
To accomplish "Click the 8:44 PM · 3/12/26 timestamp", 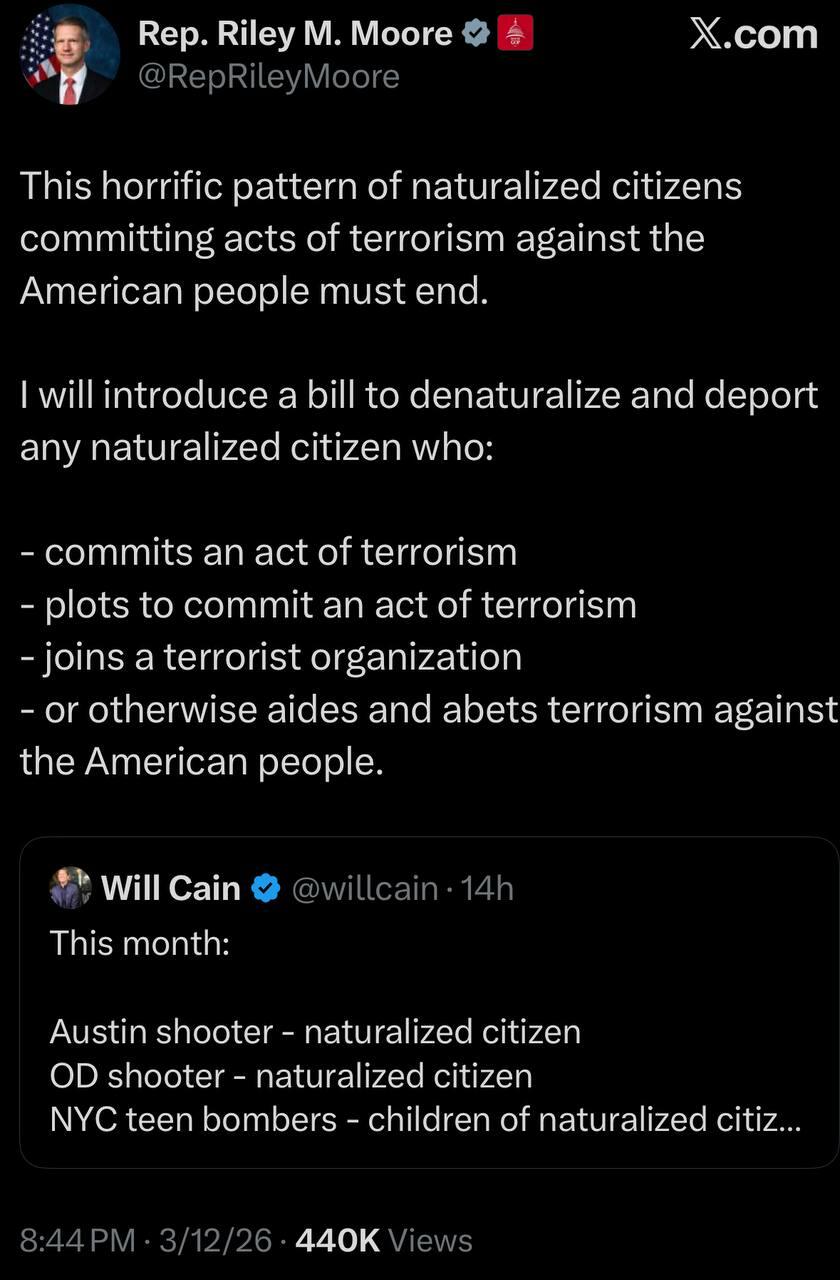I will click(x=146, y=1241).
